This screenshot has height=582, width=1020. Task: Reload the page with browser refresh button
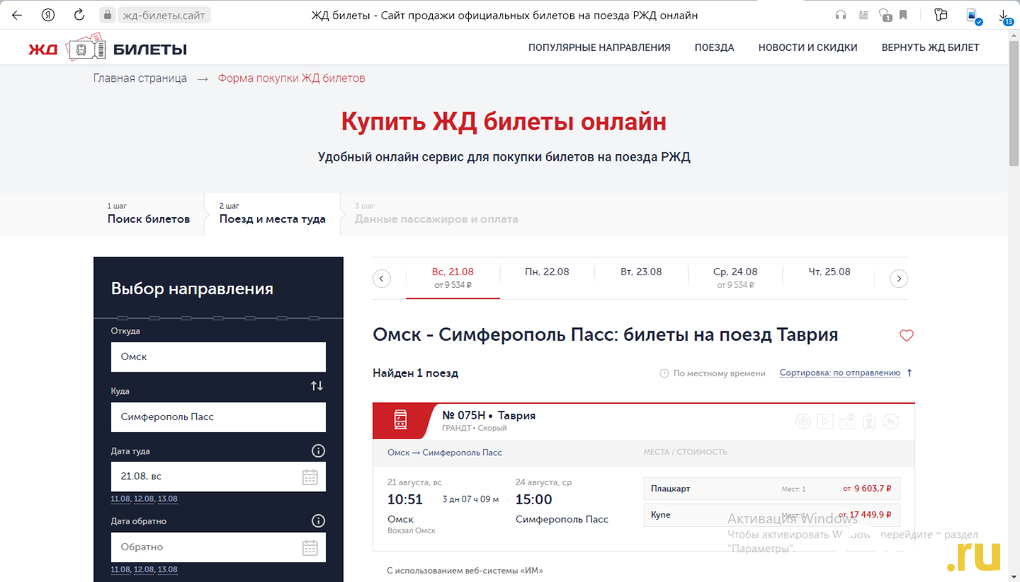79,15
